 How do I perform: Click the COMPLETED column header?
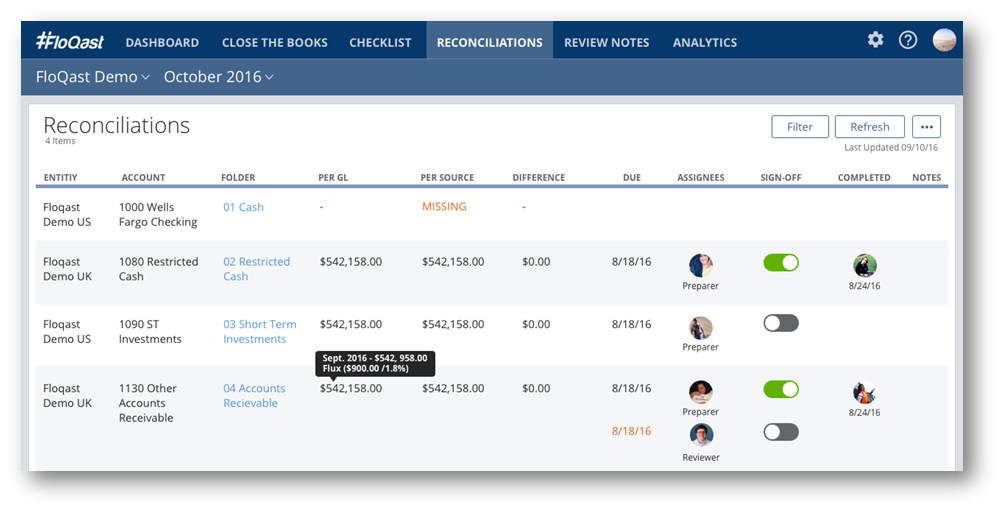[x=864, y=178]
